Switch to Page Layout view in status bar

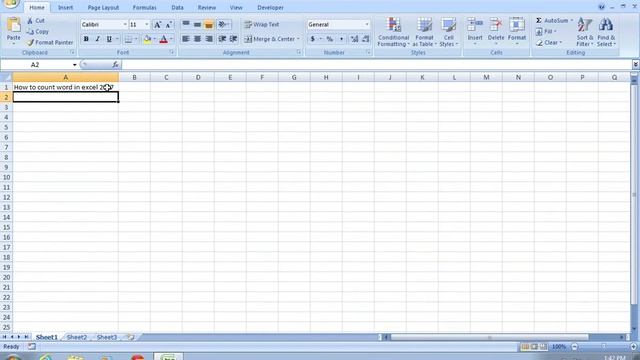tap(534, 347)
